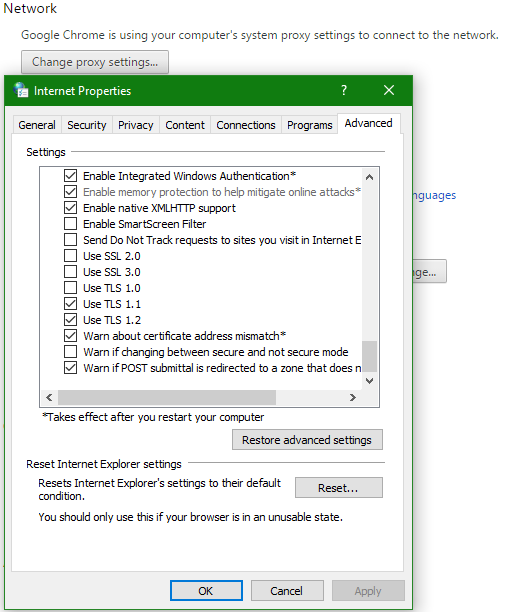Screen dimensions: 518x612
Task: Open the Content tab
Action: click(185, 125)
